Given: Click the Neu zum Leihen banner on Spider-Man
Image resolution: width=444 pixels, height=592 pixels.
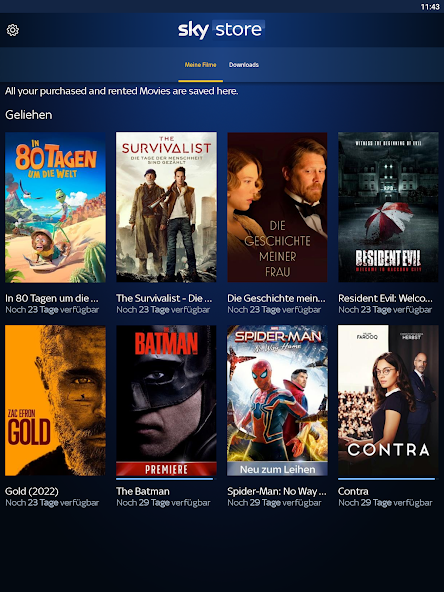Looking at the screenshot, I should (278, 469).
